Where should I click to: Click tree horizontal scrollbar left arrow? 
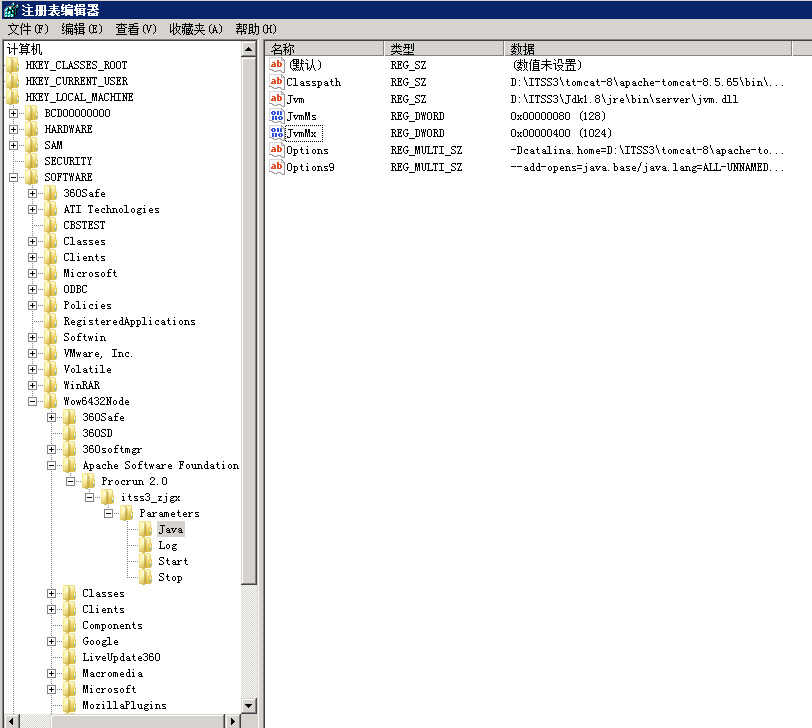click(12, 721)
